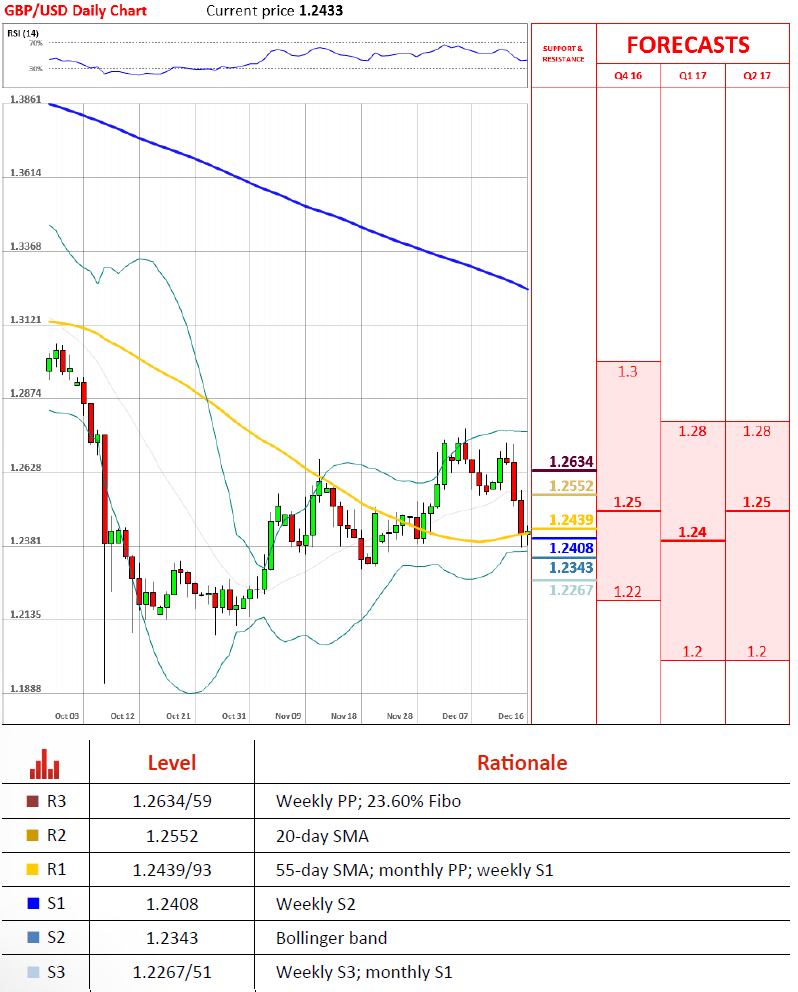Click the 1.2267/51 level cell

tap(172, 972)
